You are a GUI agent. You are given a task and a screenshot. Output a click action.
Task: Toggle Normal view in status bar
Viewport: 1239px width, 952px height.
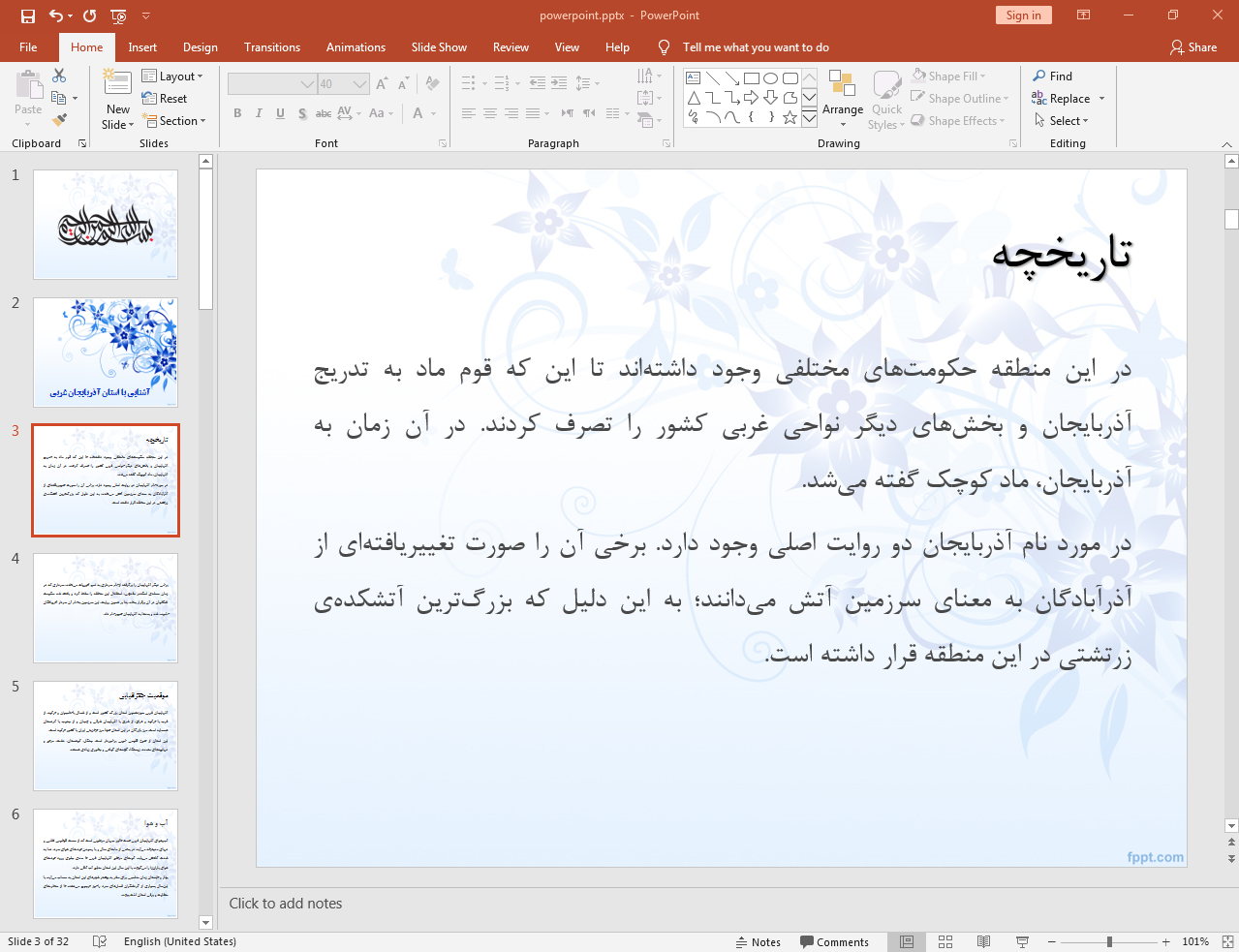pos(907,941)
